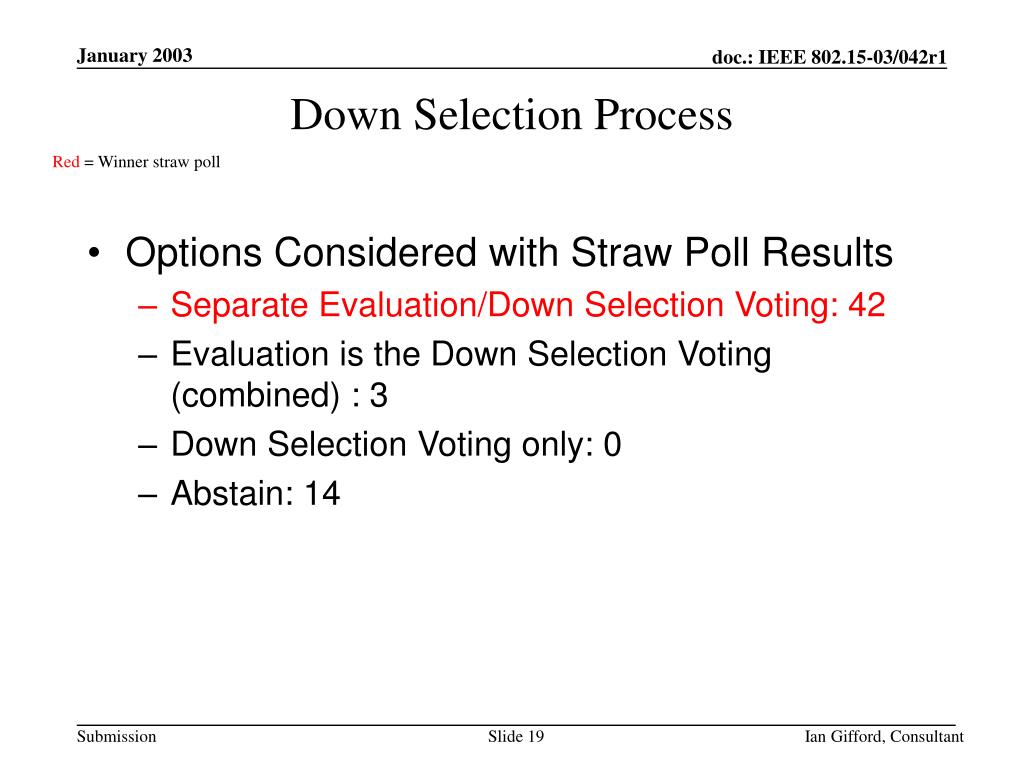
Task: Click 'Ian Gifford, Consultant' footer author
Action: point(884,737)
